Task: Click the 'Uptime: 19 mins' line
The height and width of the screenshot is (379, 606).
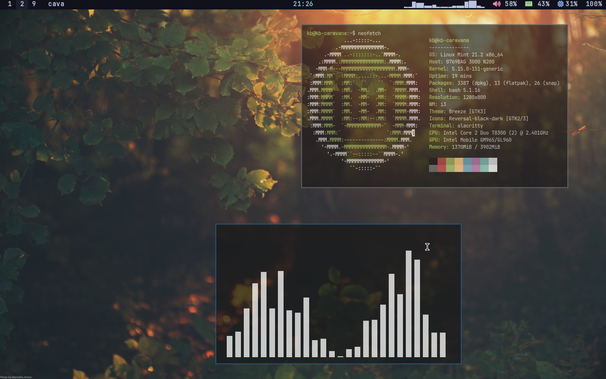Action: coord(450,76)
